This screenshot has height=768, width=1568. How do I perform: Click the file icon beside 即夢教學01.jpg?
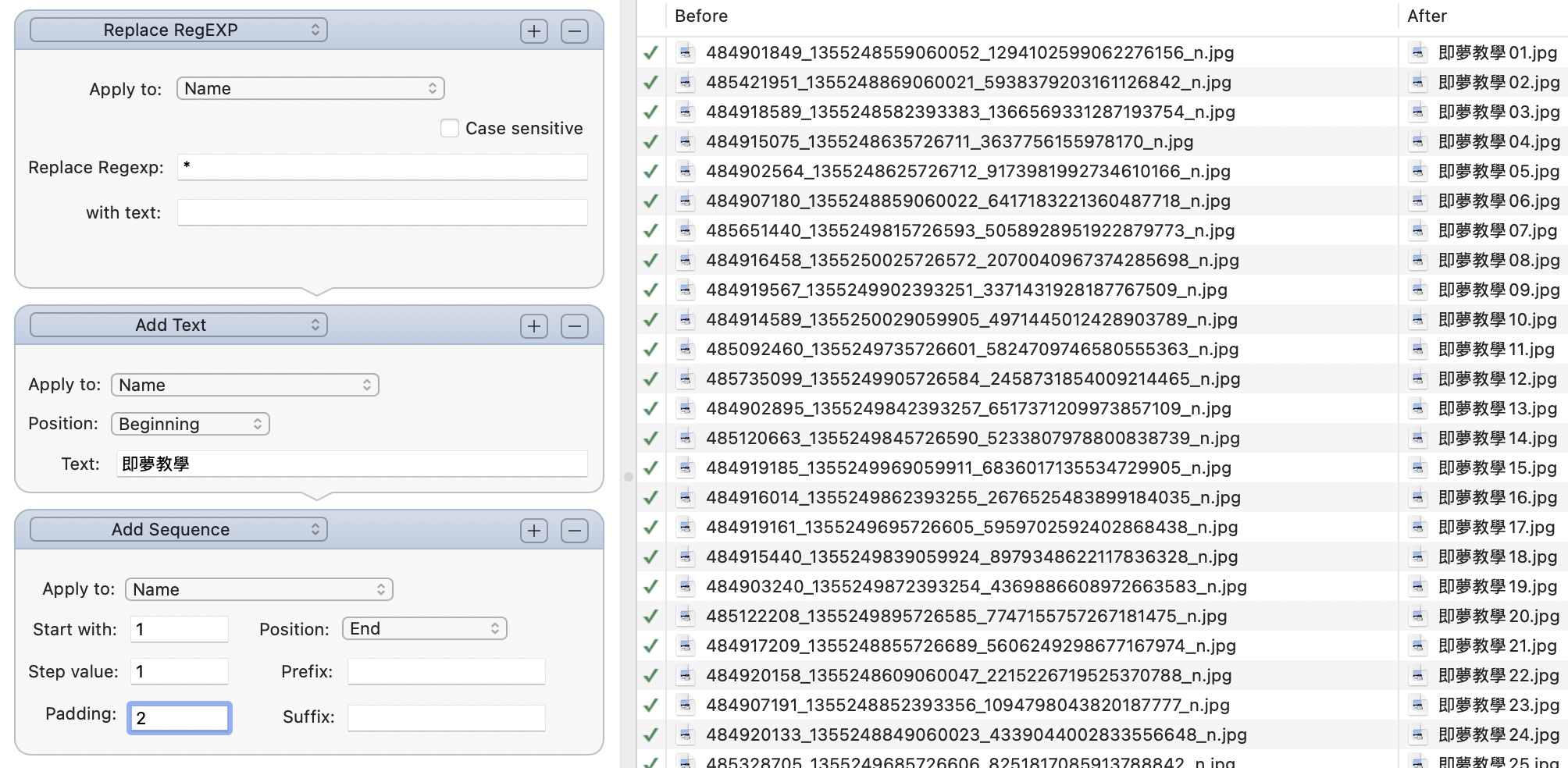(1418, 52)
